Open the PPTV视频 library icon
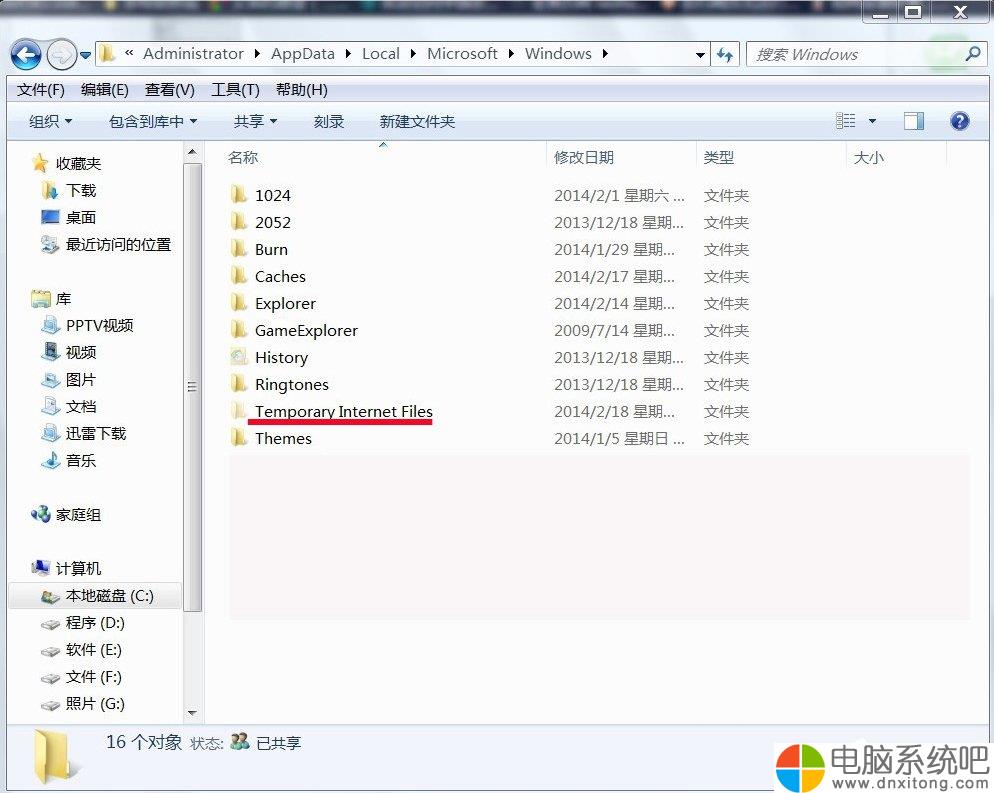This screenshot has height=793, width=994. coord(50,326)
